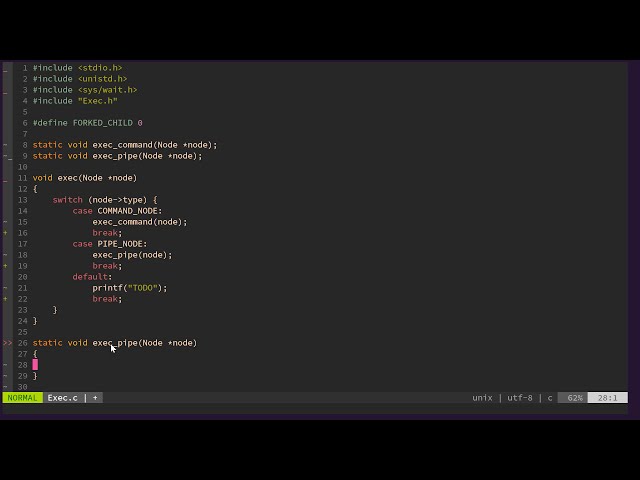Screen dimensions: 640x480
Task: Click the 28:1 cursor position indicator
Action: [607, 398]
